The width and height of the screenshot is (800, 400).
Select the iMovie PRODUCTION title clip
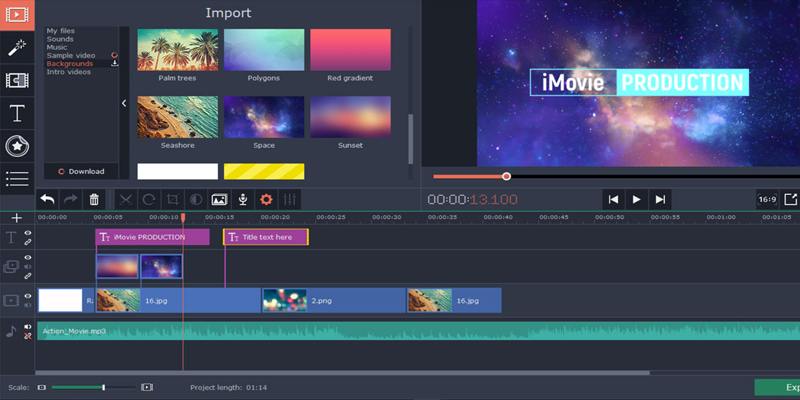coord(153,237)
